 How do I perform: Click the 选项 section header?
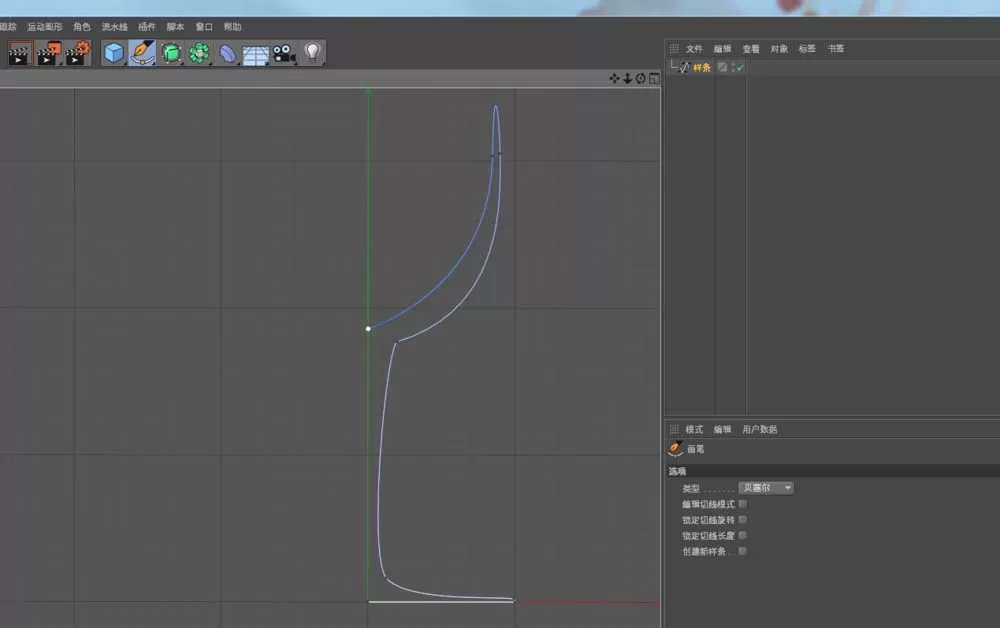832,471
